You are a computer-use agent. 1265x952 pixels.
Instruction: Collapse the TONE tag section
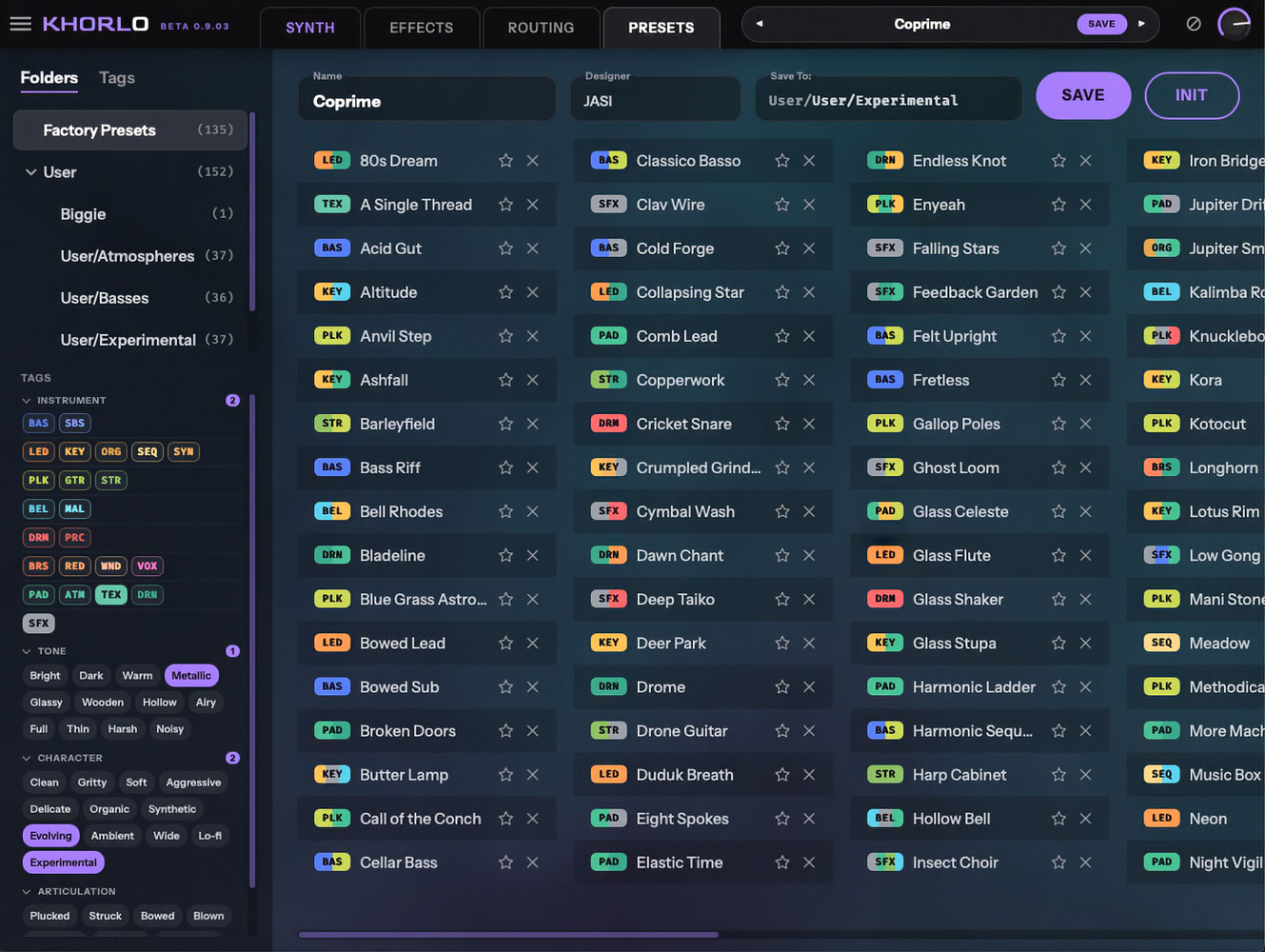[x=27, y=651]
